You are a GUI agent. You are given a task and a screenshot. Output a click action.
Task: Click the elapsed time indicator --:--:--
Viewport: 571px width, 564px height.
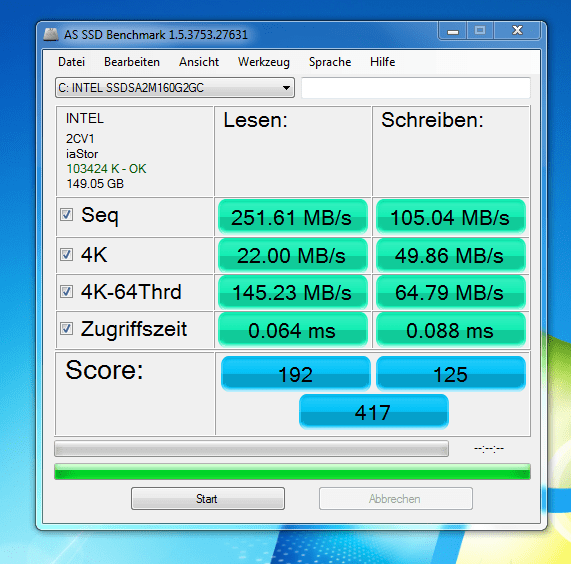[x=489, y=448]
